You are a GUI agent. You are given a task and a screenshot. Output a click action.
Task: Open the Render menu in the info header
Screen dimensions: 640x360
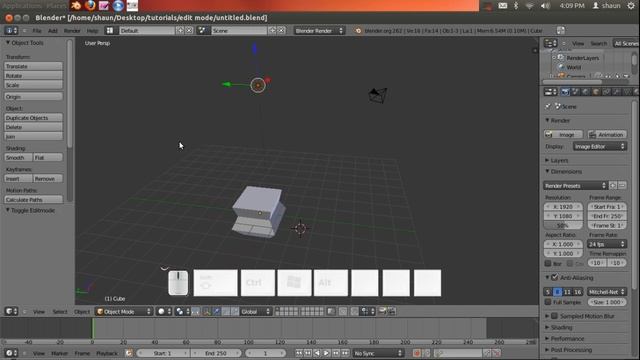pyautogui.click(x=72, y=31)
